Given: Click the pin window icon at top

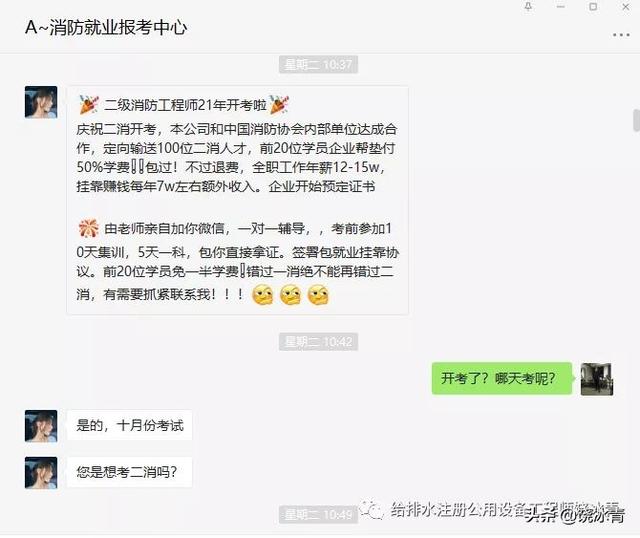Looking at the screenshot, I should 528,7.
